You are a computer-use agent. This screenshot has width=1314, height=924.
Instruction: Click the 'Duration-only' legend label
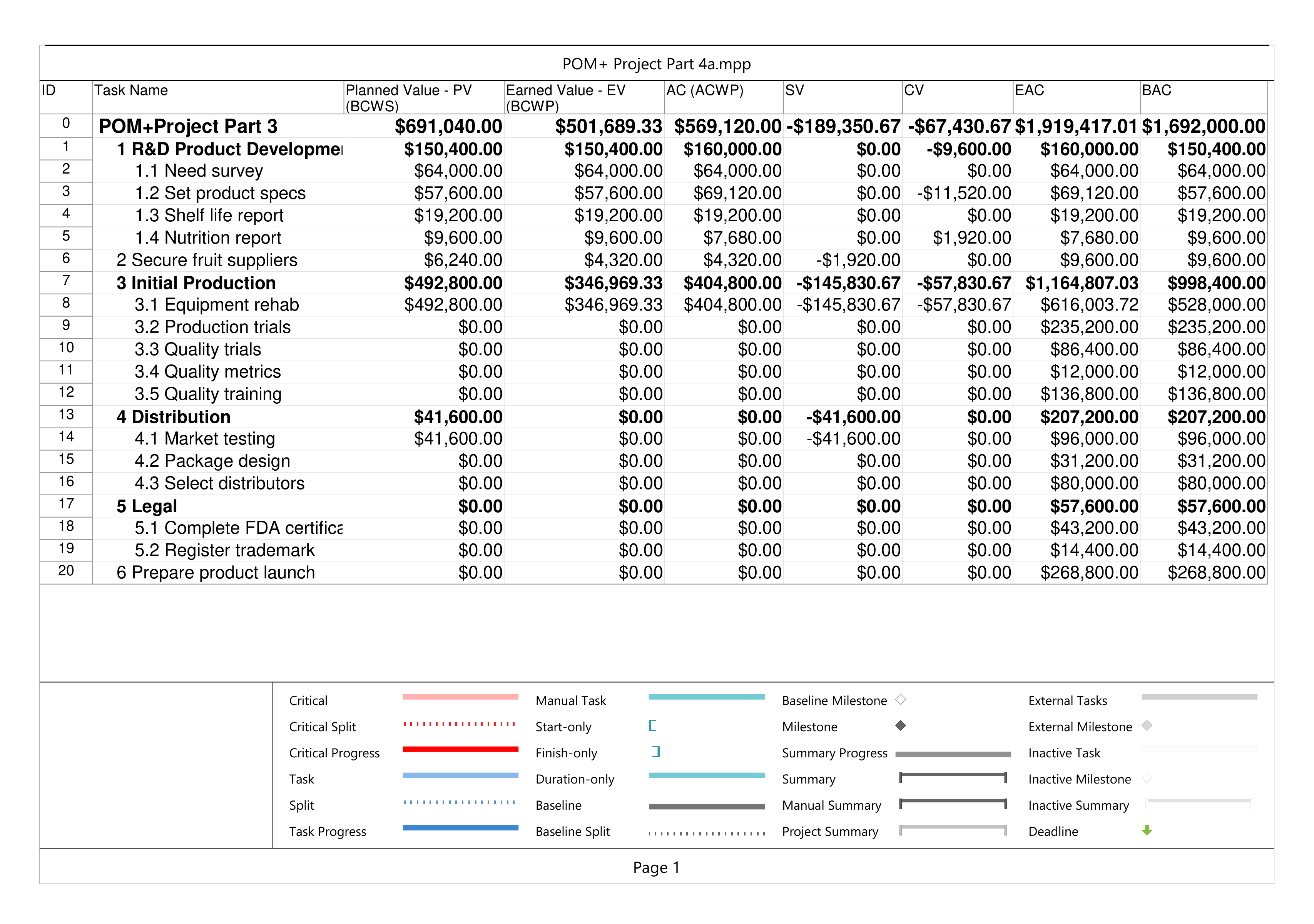(575, 779)
